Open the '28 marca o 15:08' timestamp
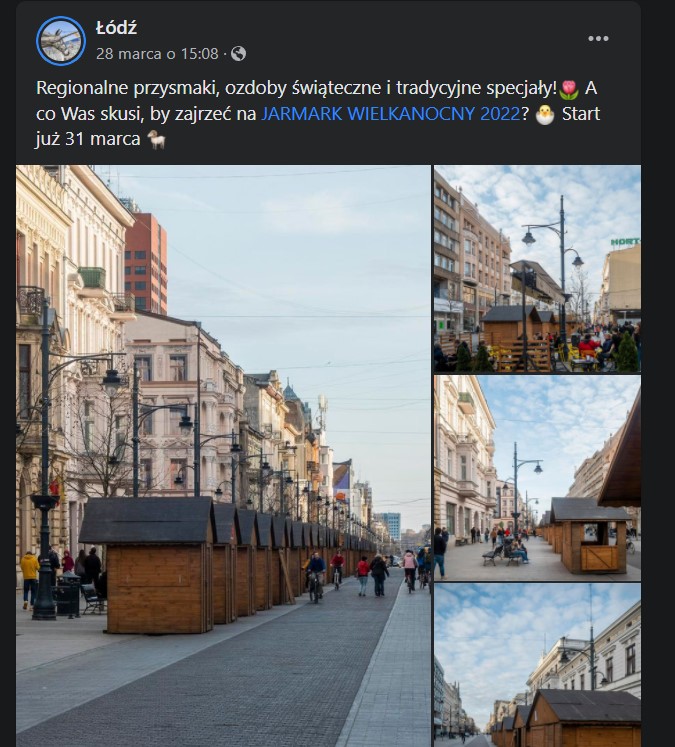This screenshot has height=747, width=675. 157,54
